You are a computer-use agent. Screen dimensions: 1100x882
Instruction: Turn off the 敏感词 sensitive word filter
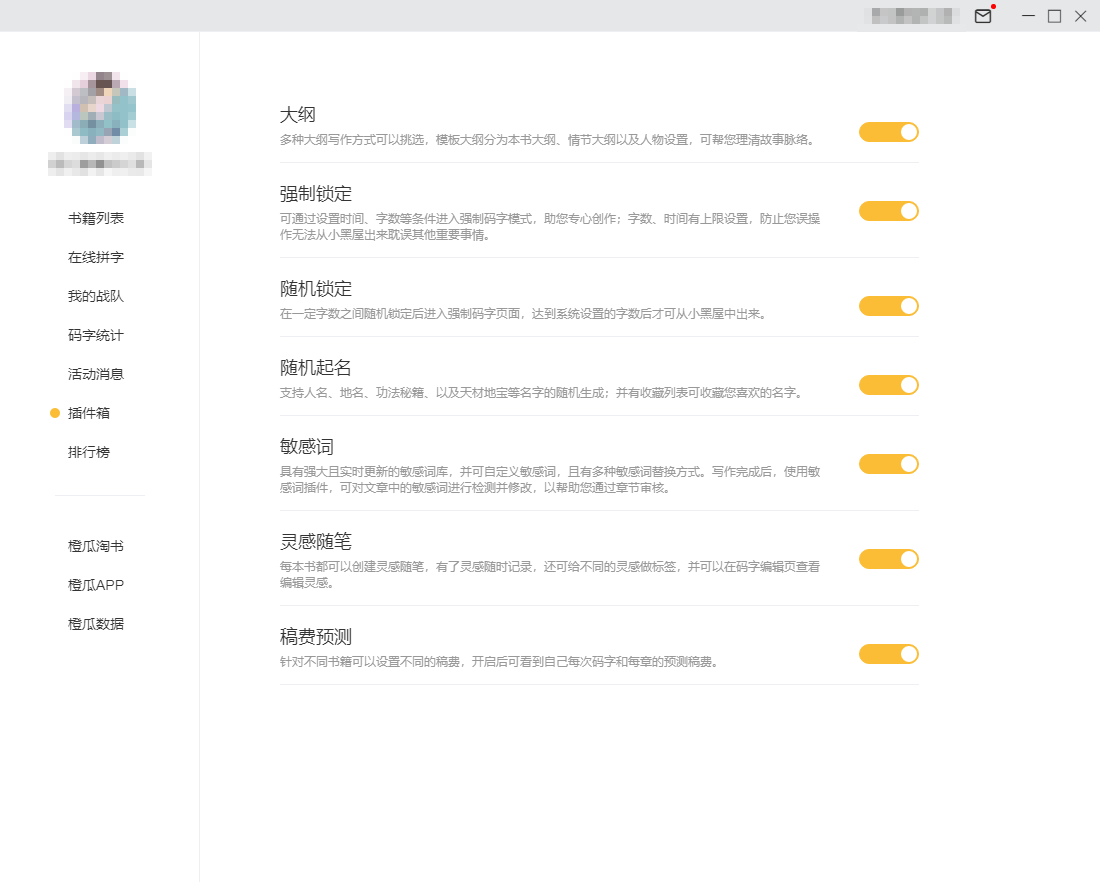[888, 464]
